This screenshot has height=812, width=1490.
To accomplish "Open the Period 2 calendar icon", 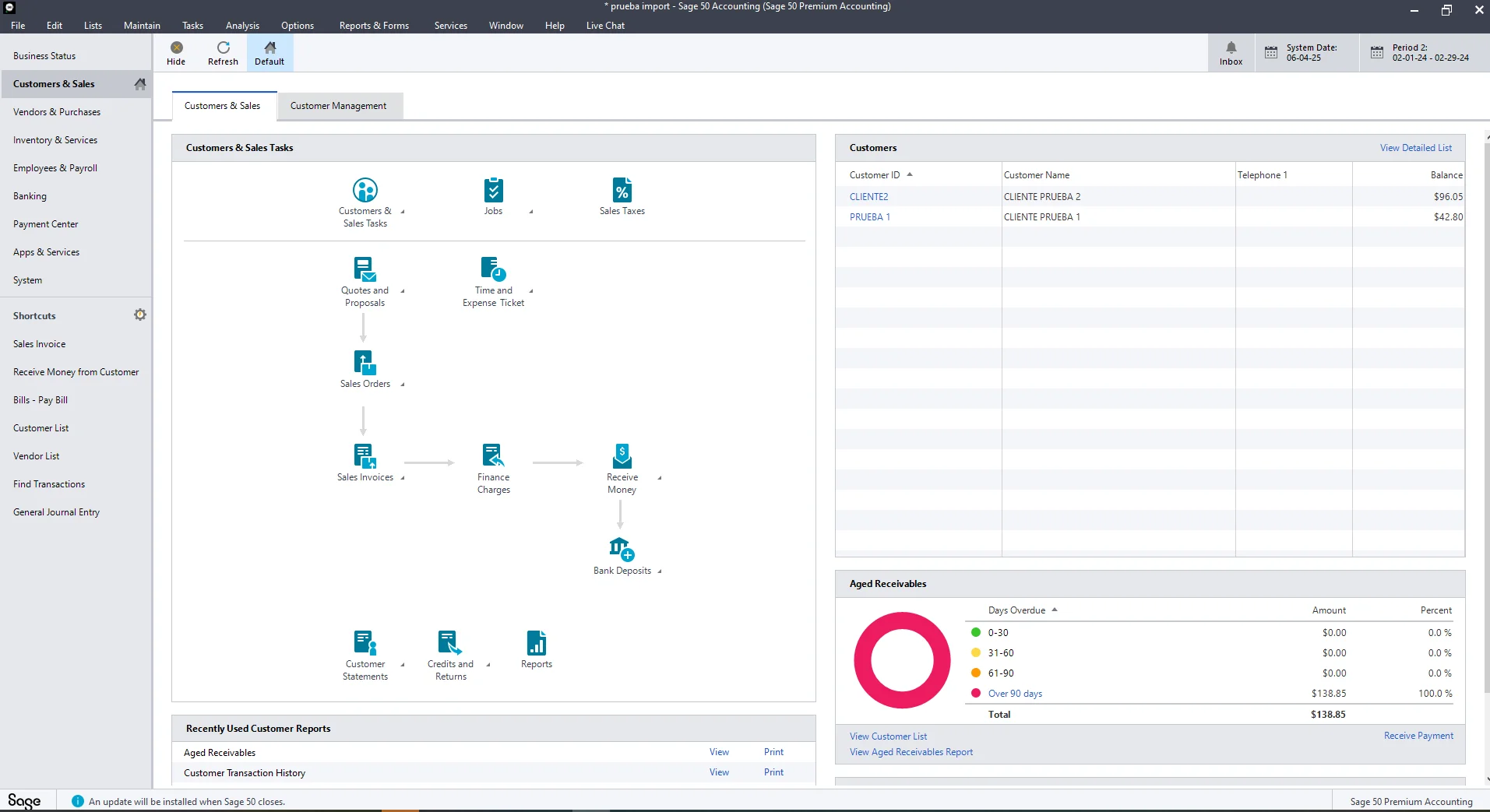I will click(x=1376, y=53).
